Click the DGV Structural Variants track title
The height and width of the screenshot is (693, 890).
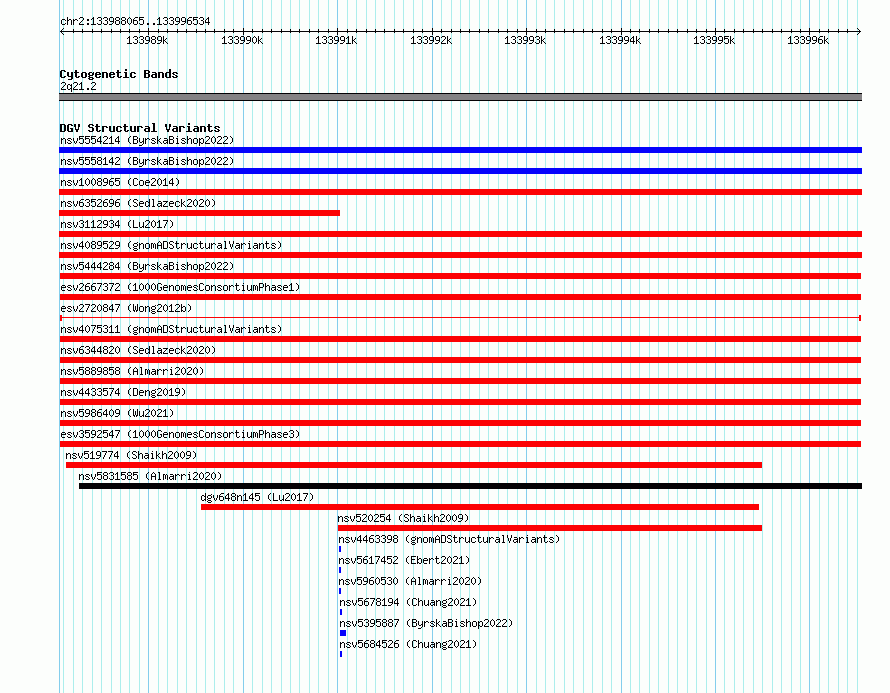(140, 128)
